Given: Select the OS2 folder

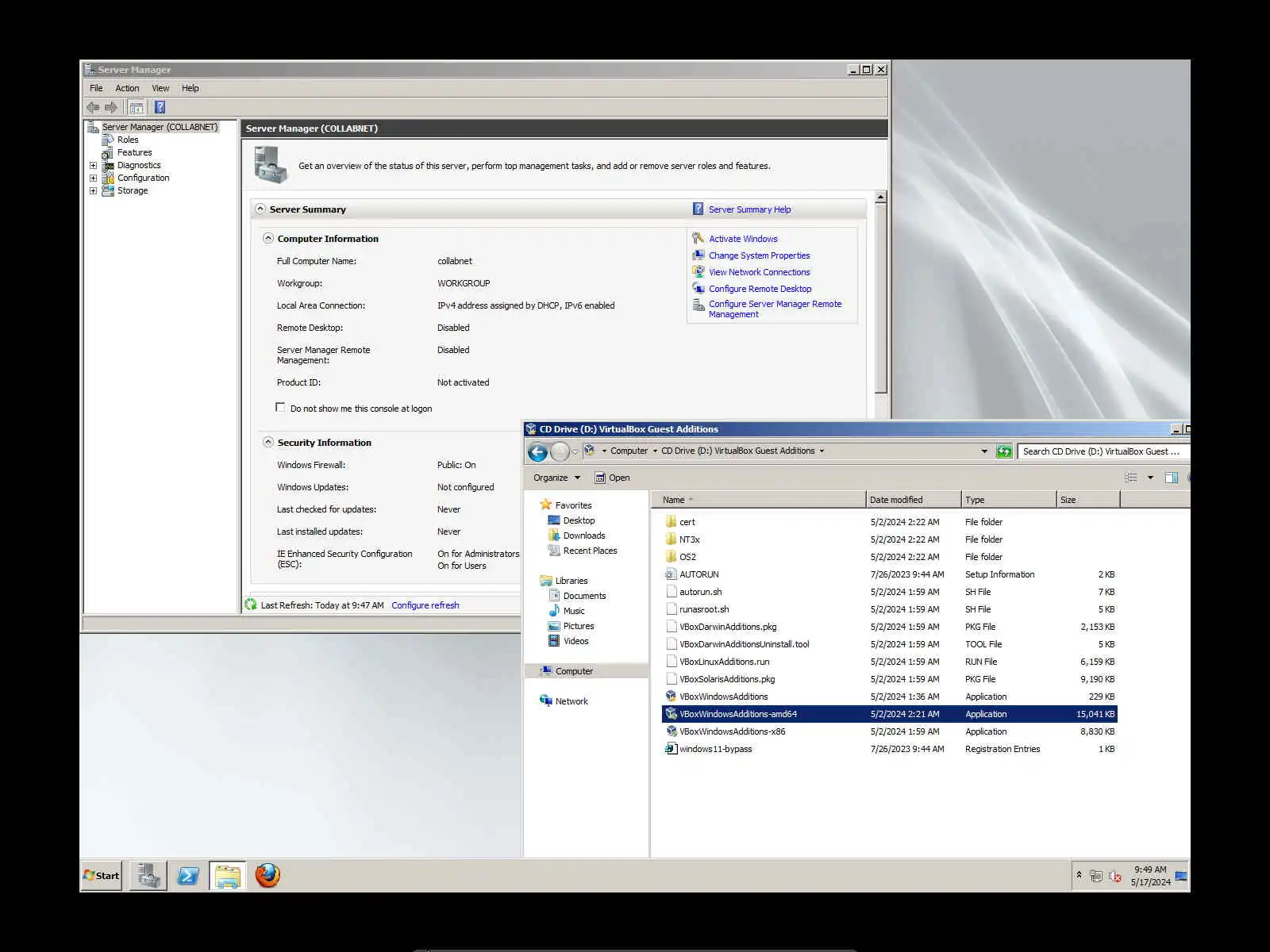Looking at the screenshot, I should pyautogui.click(x=687, y=557).
